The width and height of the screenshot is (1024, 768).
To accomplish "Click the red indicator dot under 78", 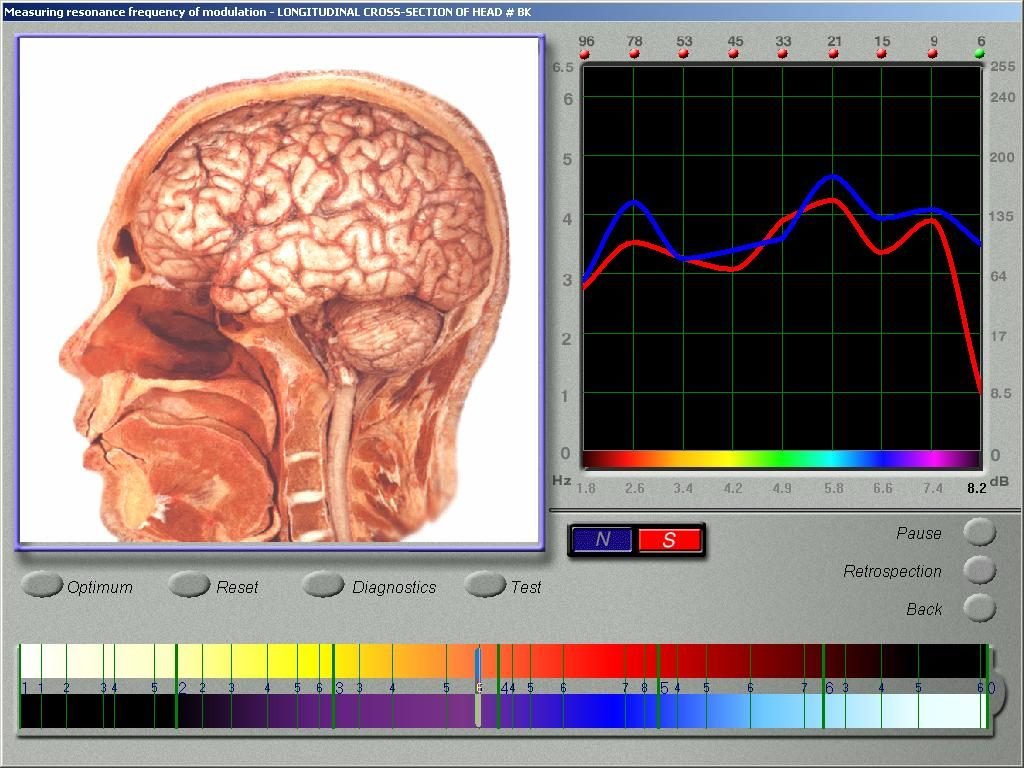I will [634, 54].
